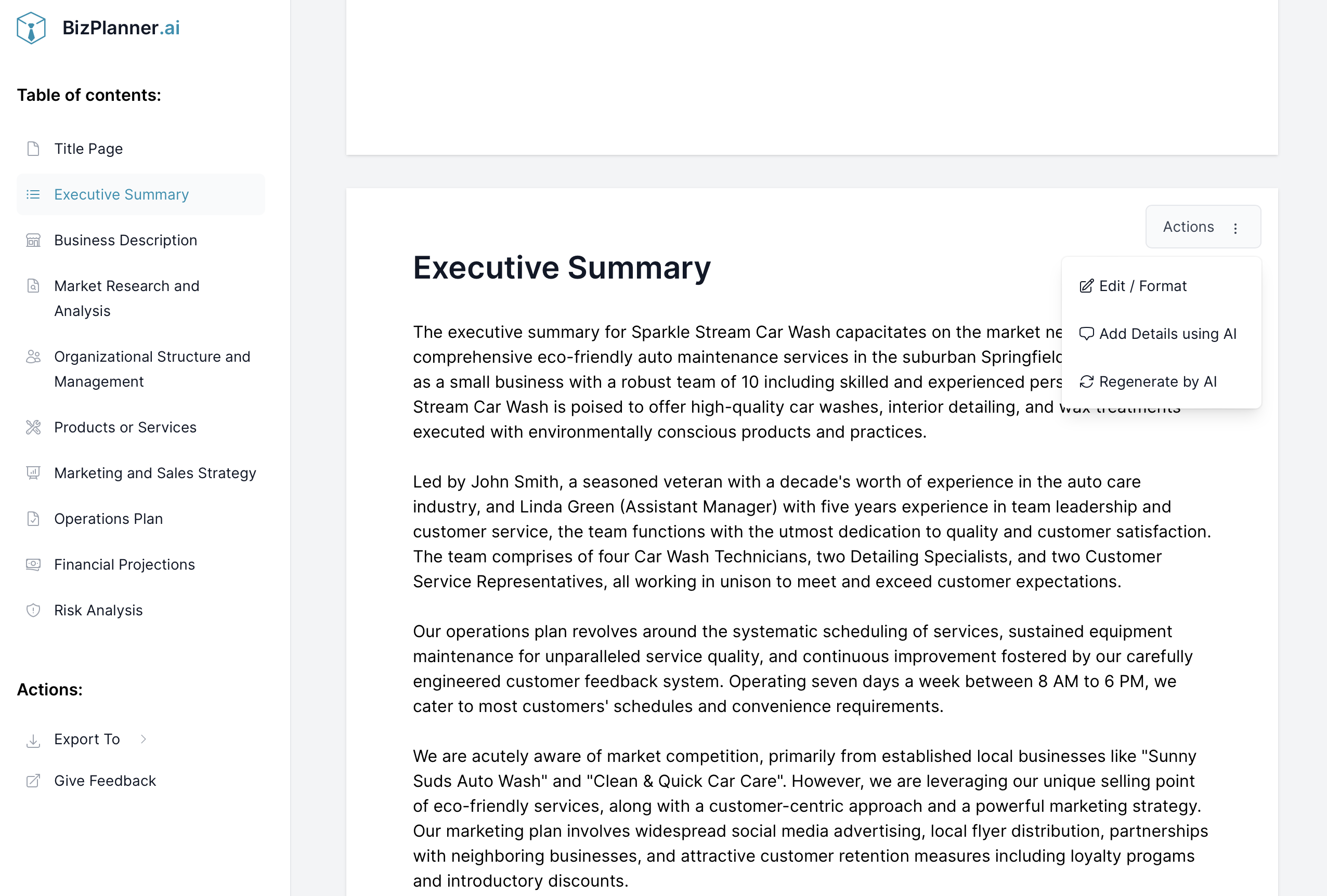Expand the Export To chevron arrow
The width and height of the screenshot is (1327, 896).
pyautogui.click(x=144, y=739)
